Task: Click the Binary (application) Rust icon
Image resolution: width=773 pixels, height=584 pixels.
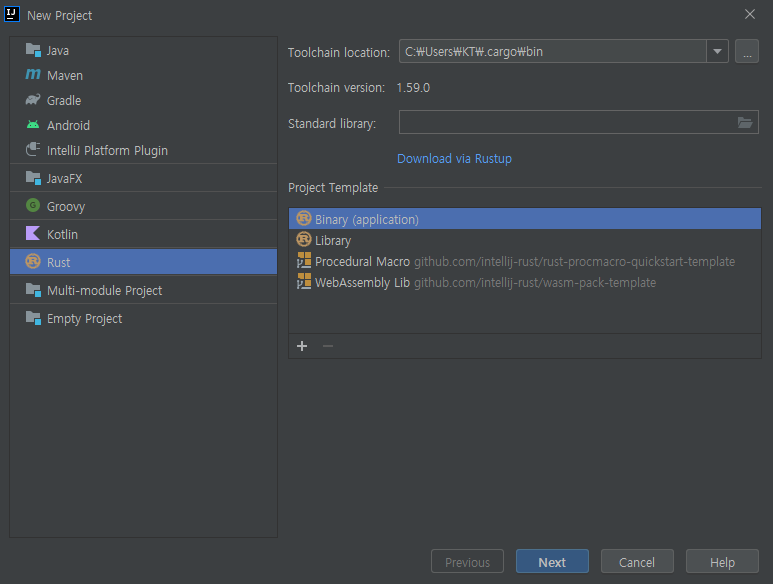Action: (304, 218)
